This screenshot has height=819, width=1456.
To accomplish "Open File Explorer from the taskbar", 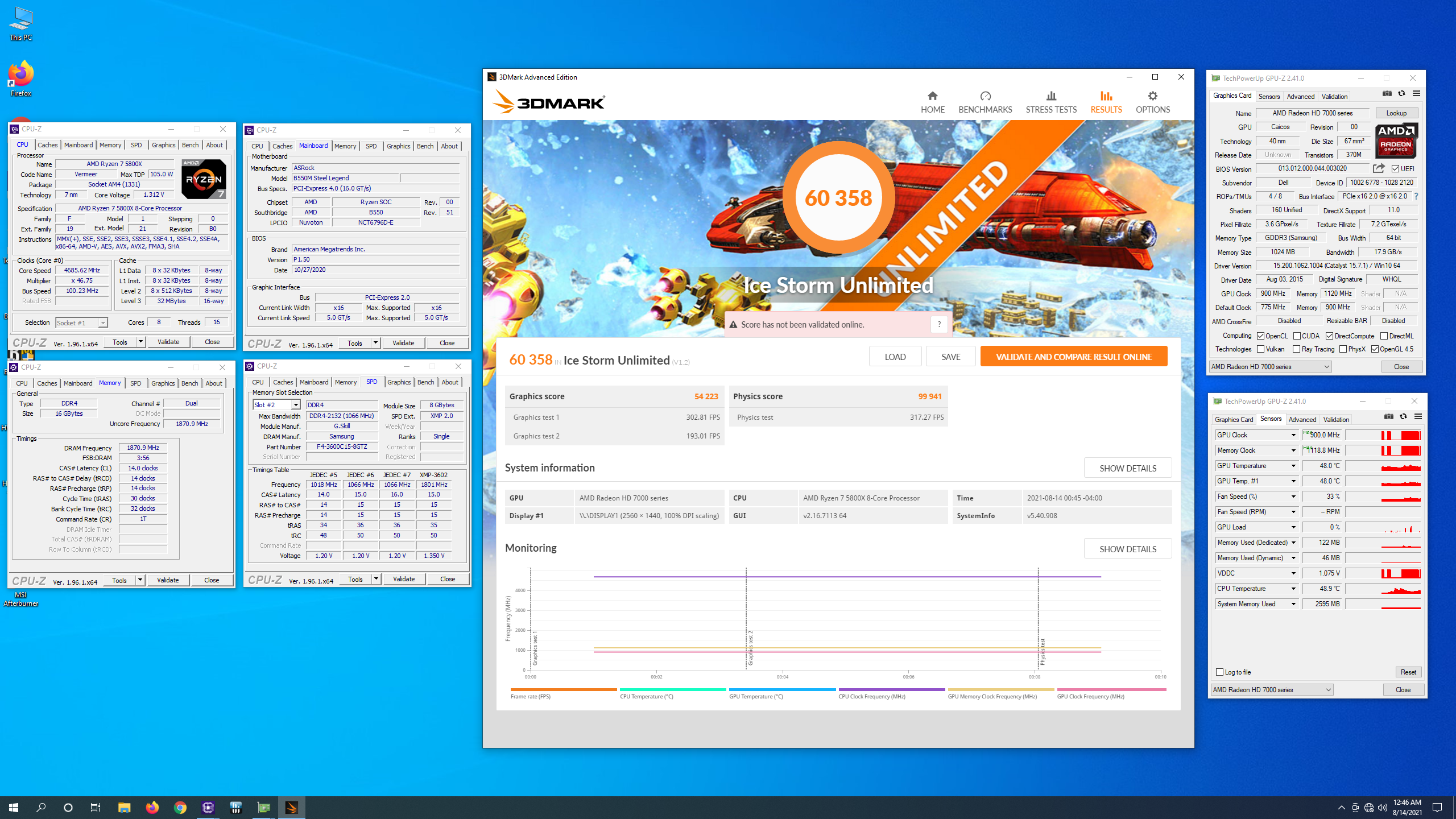I will click(124, 808).
